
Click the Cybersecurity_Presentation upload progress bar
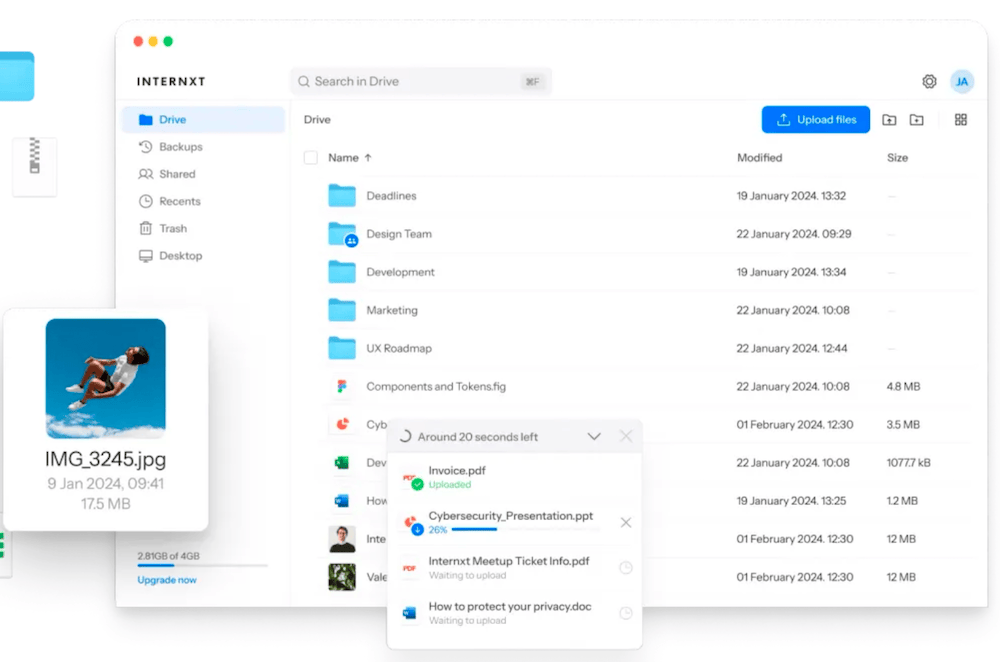[x=524, y=529]
